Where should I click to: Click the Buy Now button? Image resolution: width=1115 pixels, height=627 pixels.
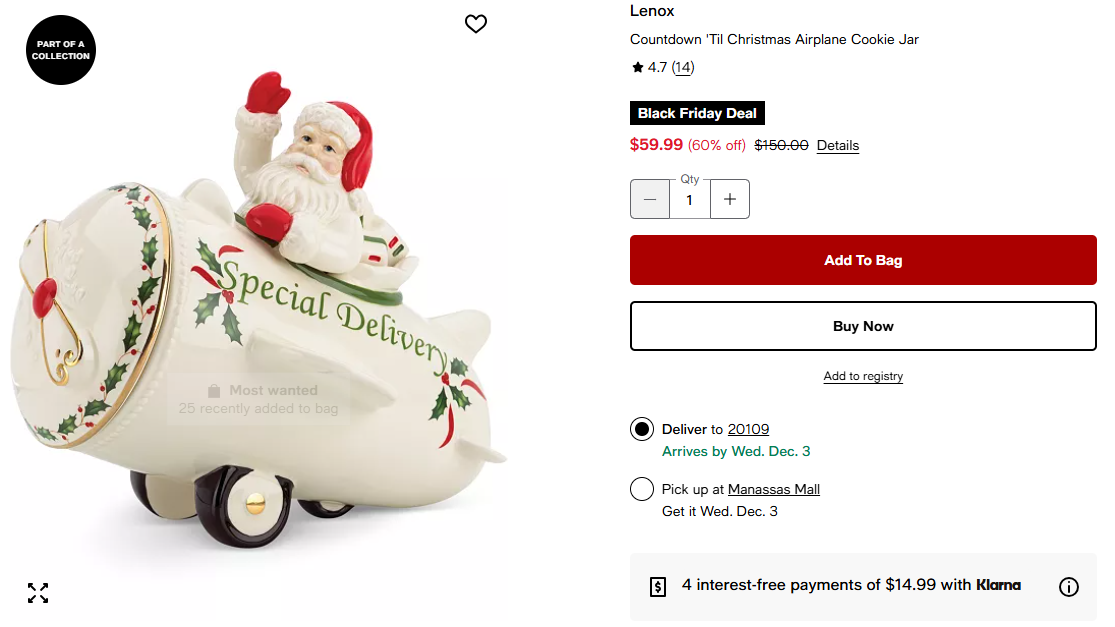(x=863, y=326)
